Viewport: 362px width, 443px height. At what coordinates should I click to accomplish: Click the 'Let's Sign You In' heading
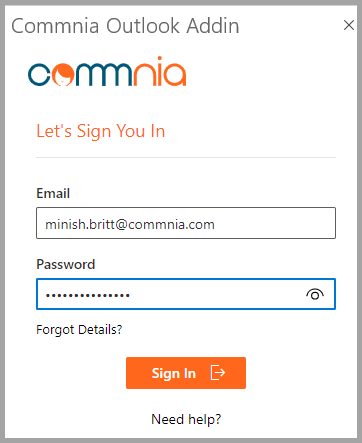click(101, 131)
